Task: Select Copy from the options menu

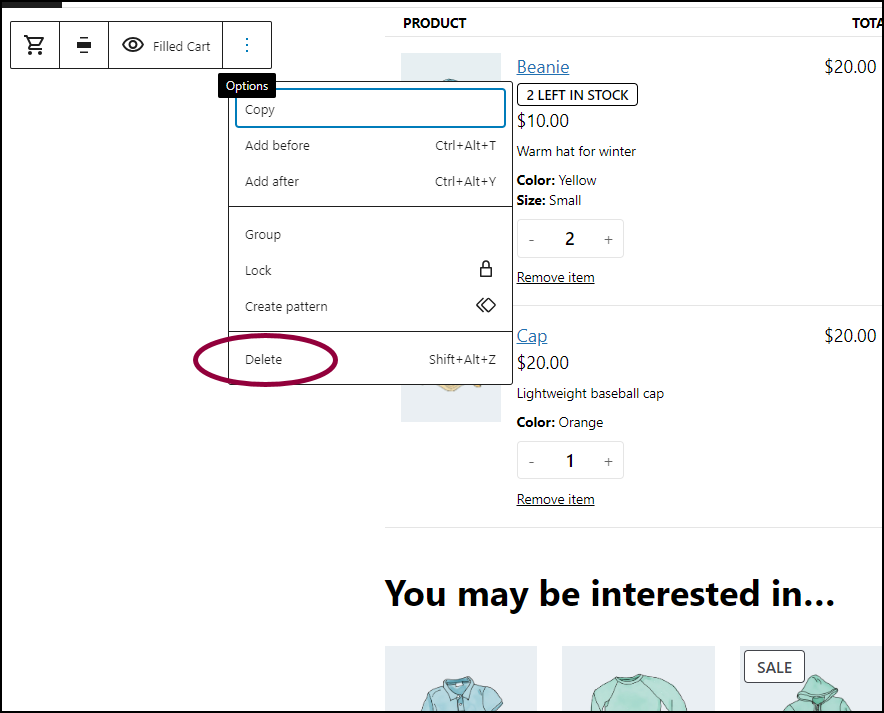Action: point(370,109)
